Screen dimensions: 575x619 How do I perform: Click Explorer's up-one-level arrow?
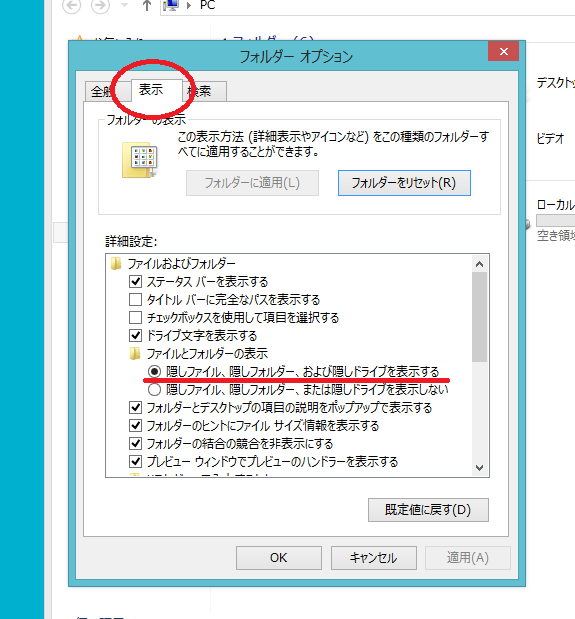tap(147, 6)
